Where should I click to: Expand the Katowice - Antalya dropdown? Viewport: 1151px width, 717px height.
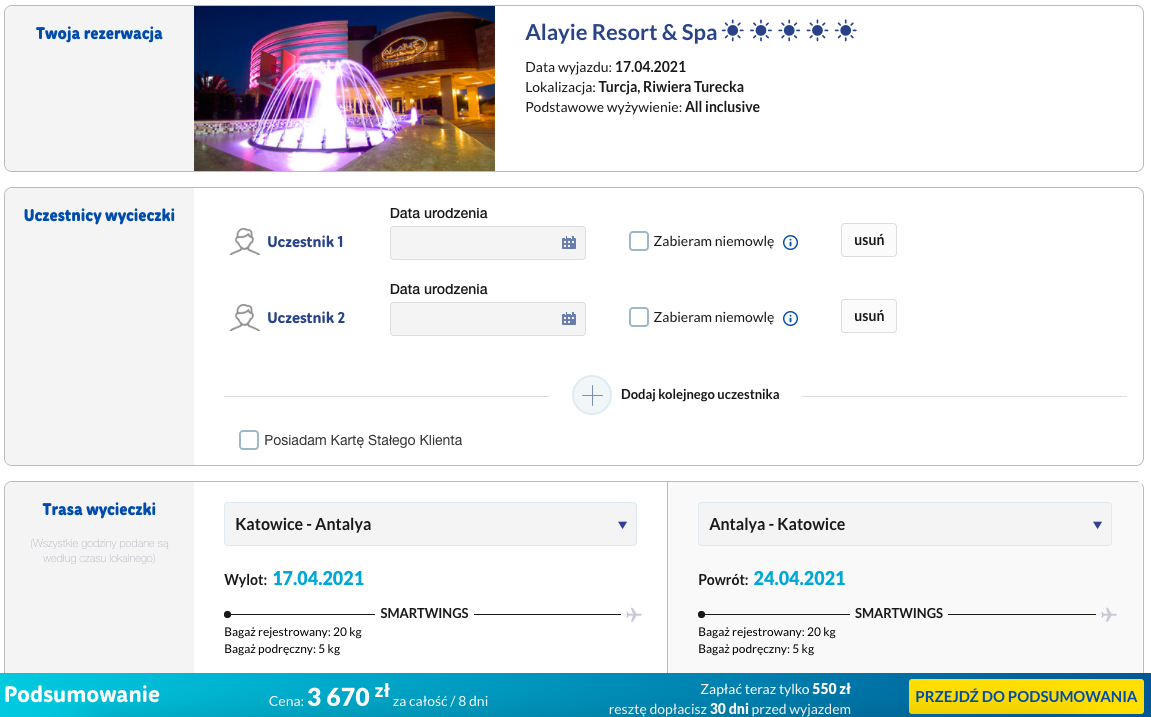[430, 524]
